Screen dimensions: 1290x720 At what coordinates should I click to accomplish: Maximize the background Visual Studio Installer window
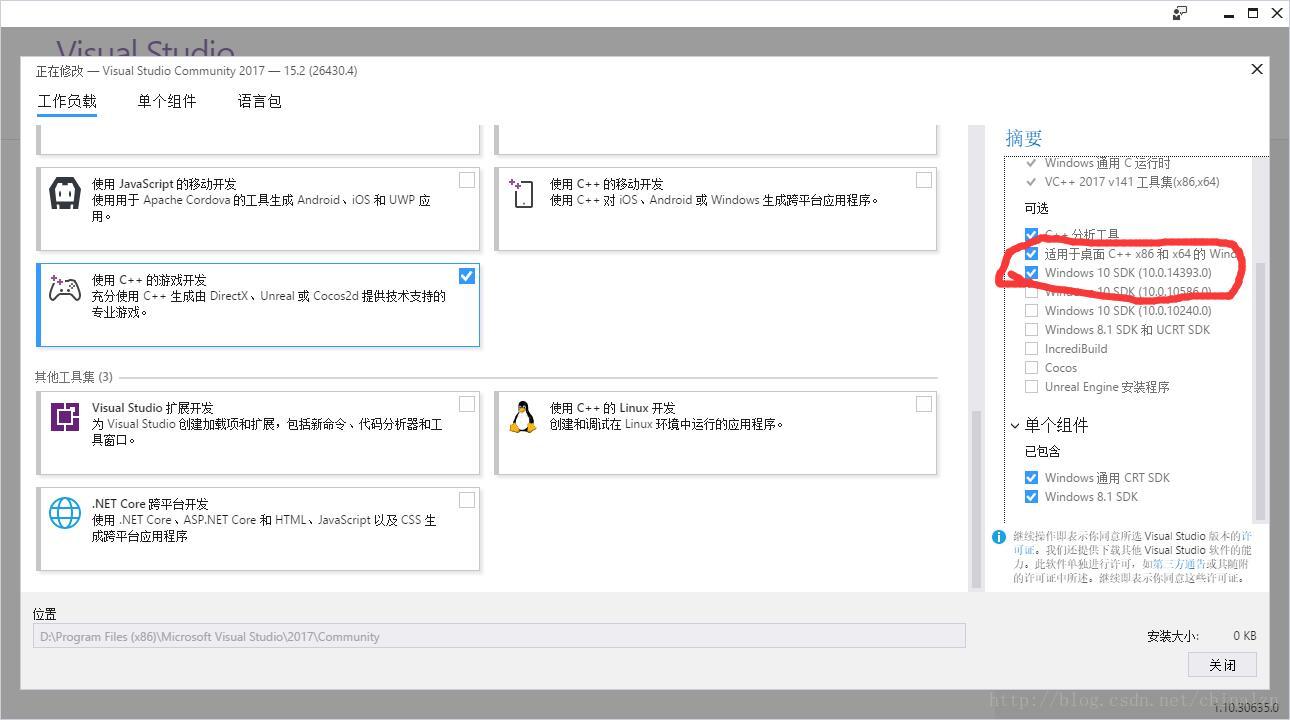1253,13
